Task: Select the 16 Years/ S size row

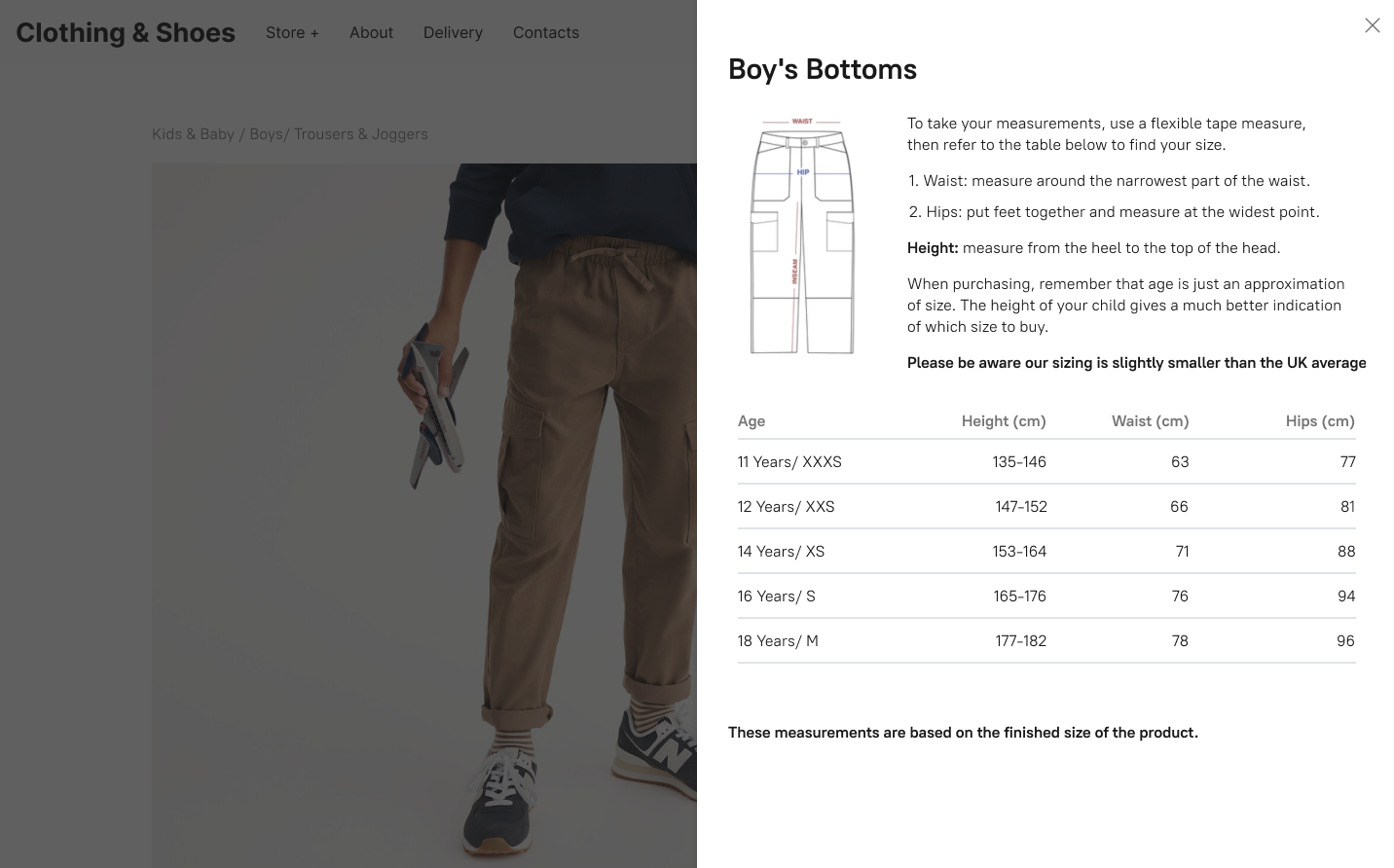Action: pyautogui.click(x=776, y=596)
